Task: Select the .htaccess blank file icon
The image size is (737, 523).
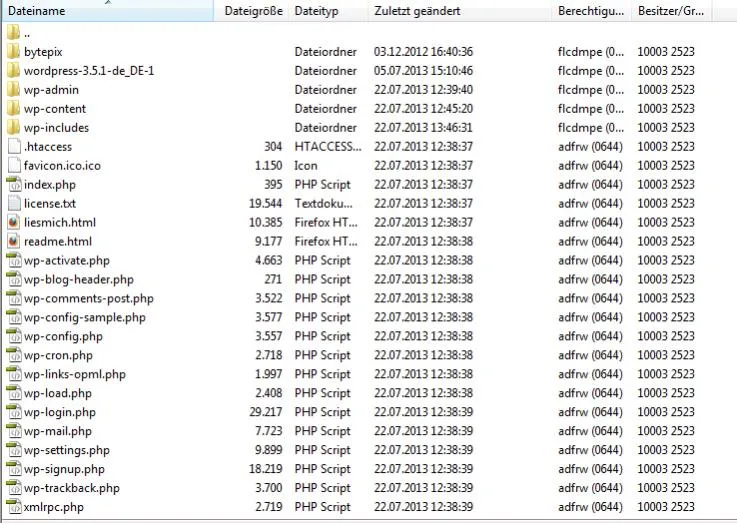Action: click(x=14, y=146)
